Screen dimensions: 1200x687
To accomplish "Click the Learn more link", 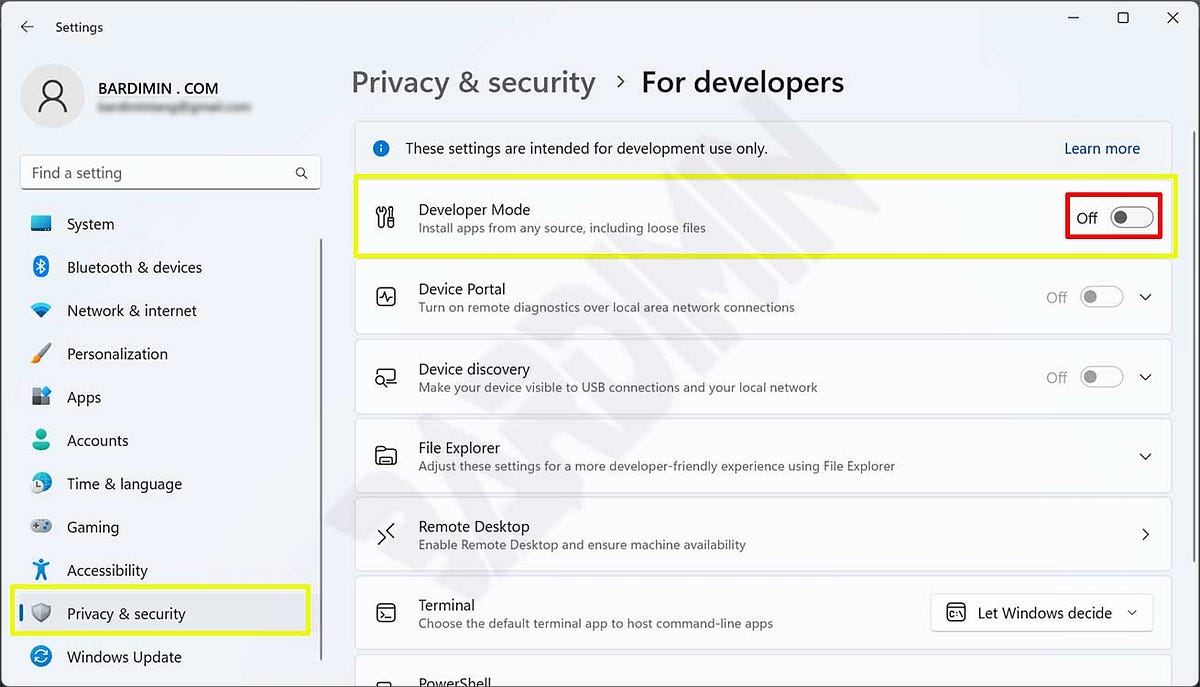I will (x=1101, y=148).
